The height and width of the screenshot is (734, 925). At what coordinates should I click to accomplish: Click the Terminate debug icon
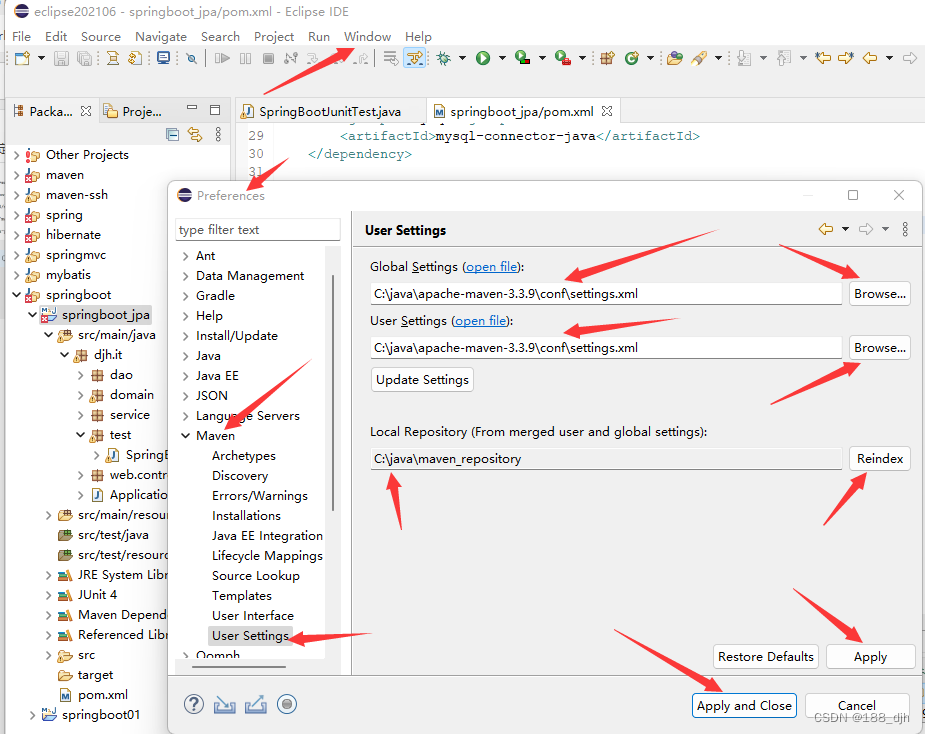pyautogui.click(x=268, y=58)
